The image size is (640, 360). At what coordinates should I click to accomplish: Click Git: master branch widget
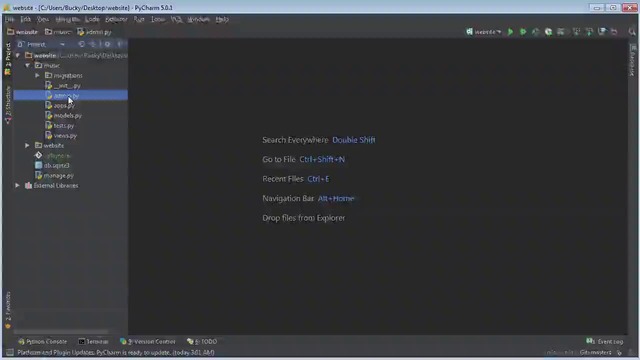point(596,352)
